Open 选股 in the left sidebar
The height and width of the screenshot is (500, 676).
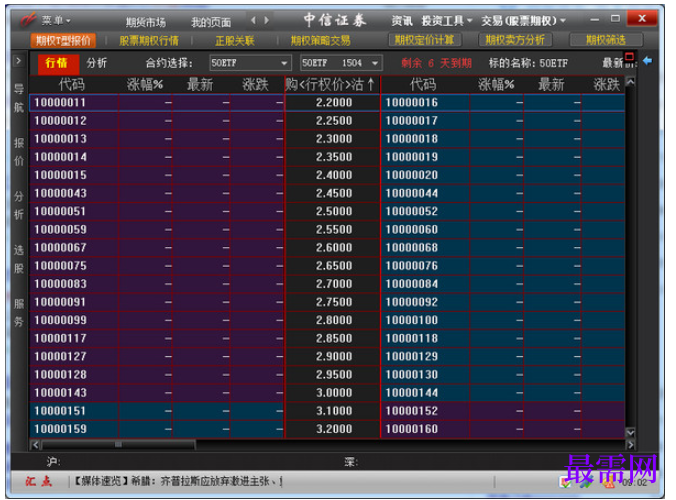click(19, 259)
